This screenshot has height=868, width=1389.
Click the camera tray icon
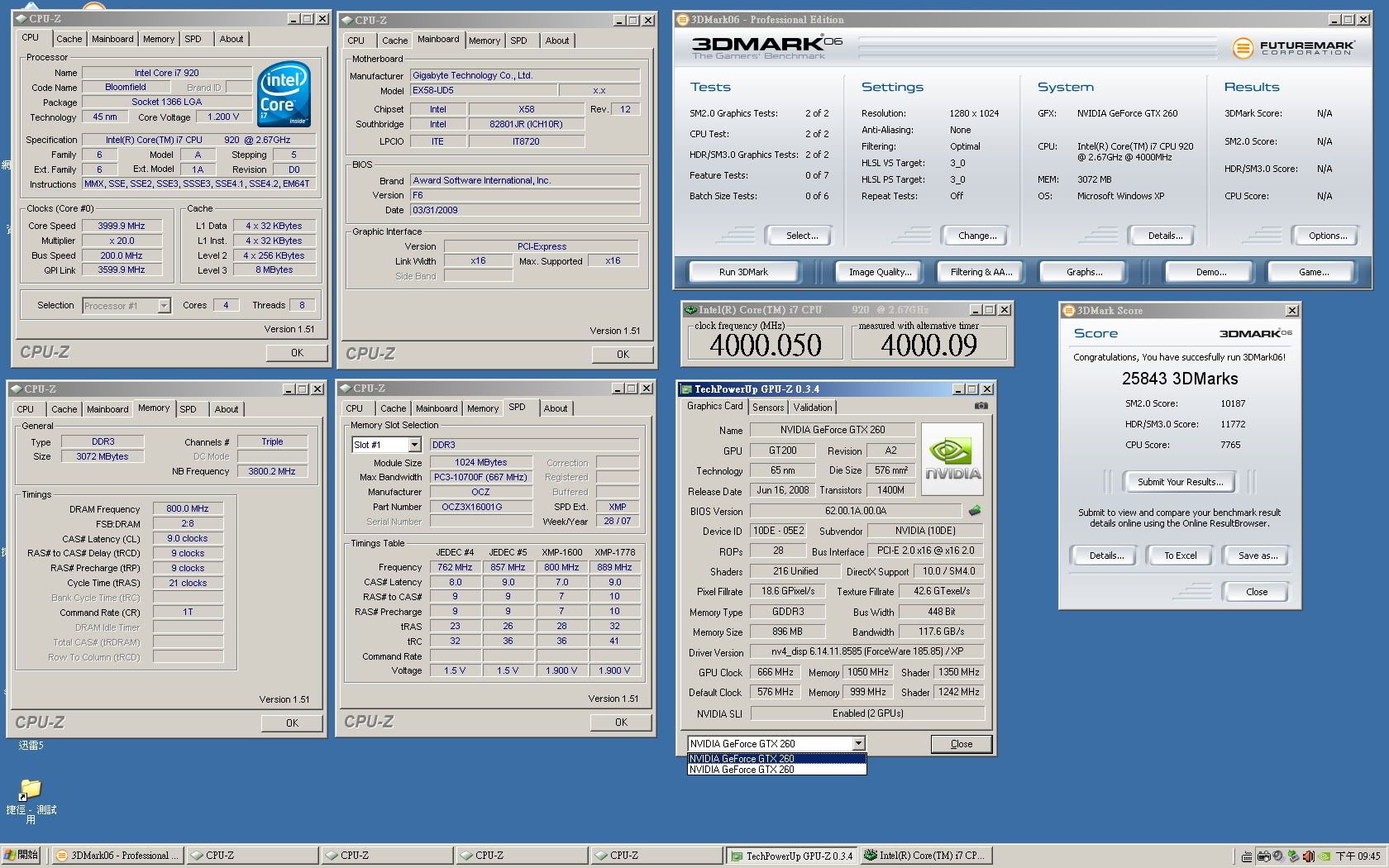(1264, 856)
